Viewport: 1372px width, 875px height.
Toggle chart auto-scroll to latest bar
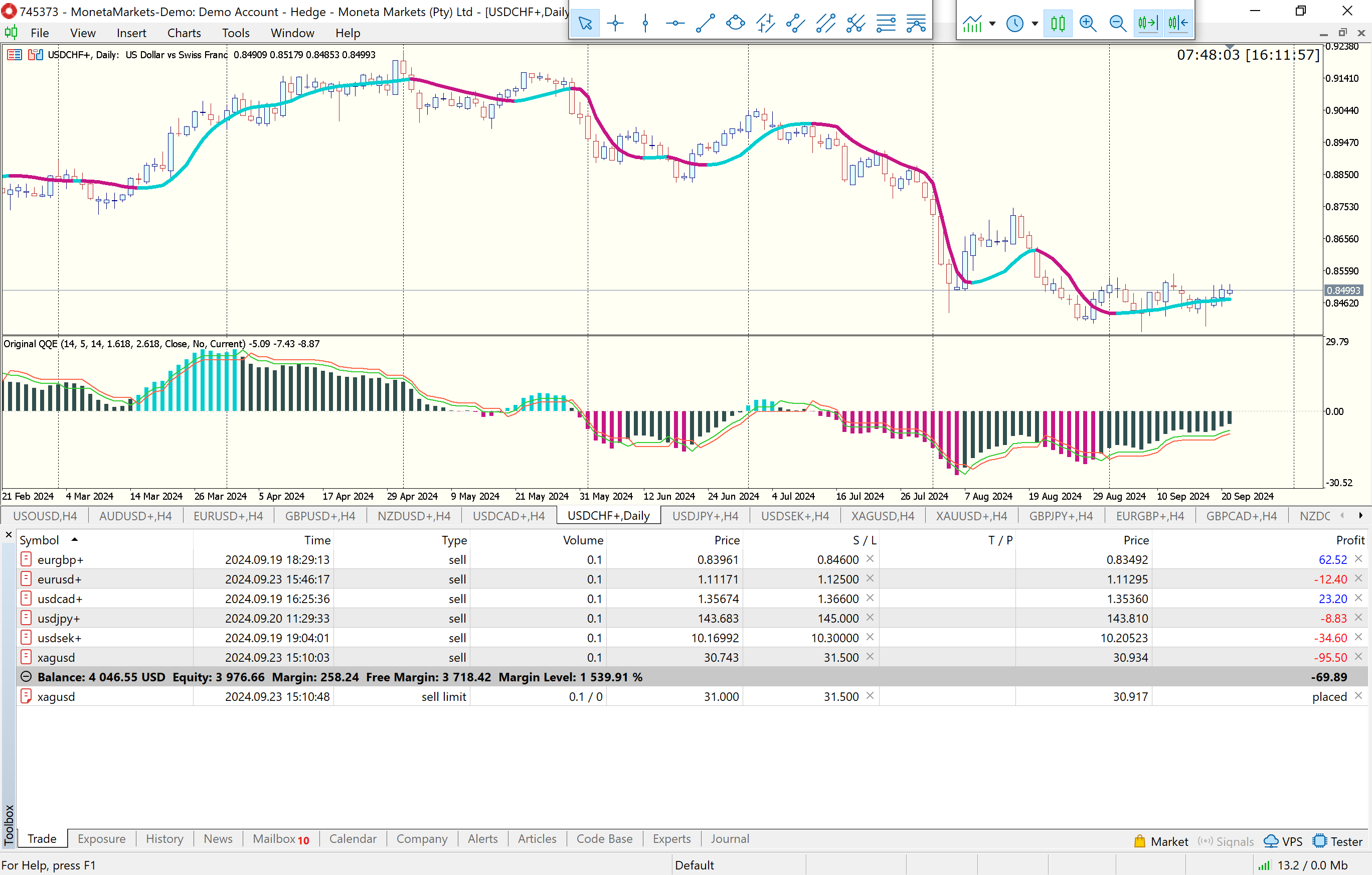(1147, 24)
